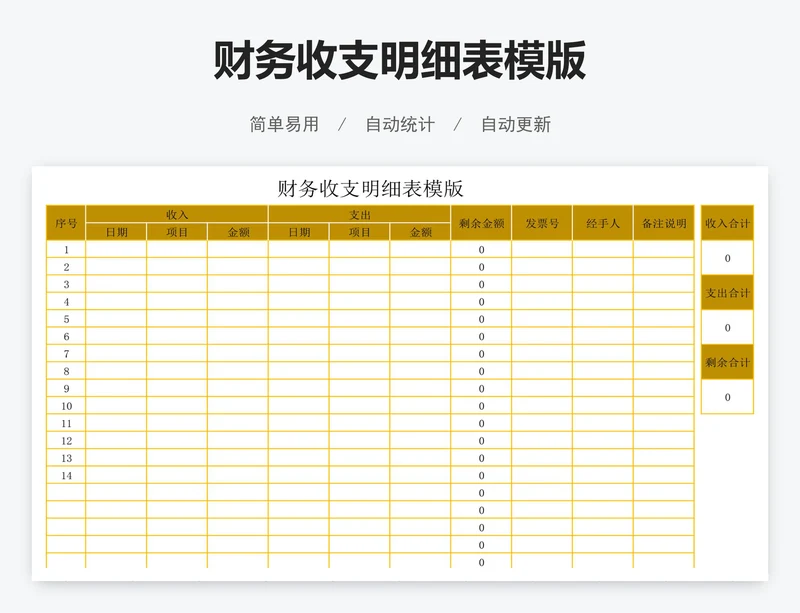Screen dimensions: 800x613
Task: Select serial number cell 5
Action: point(66,319)
